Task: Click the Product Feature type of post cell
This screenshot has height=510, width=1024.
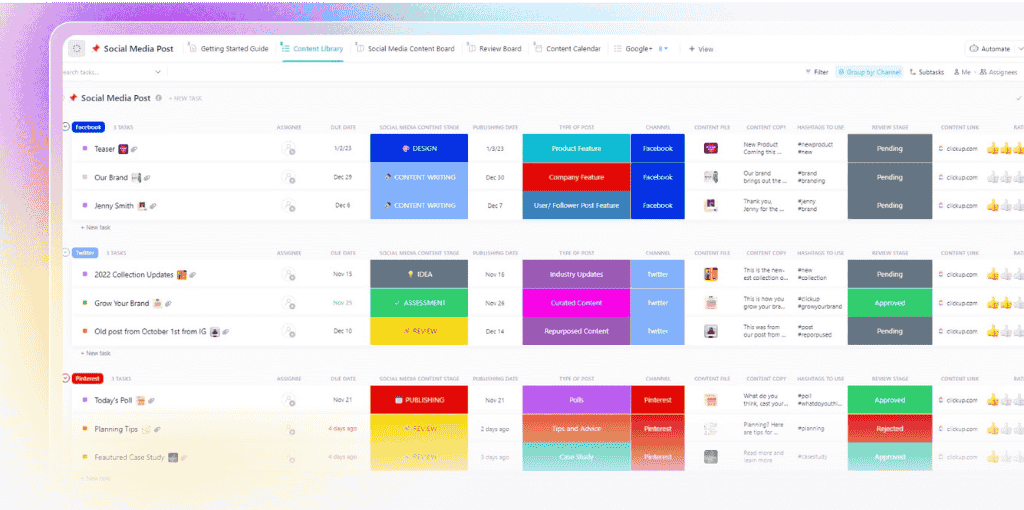Action: pos(577,148)
